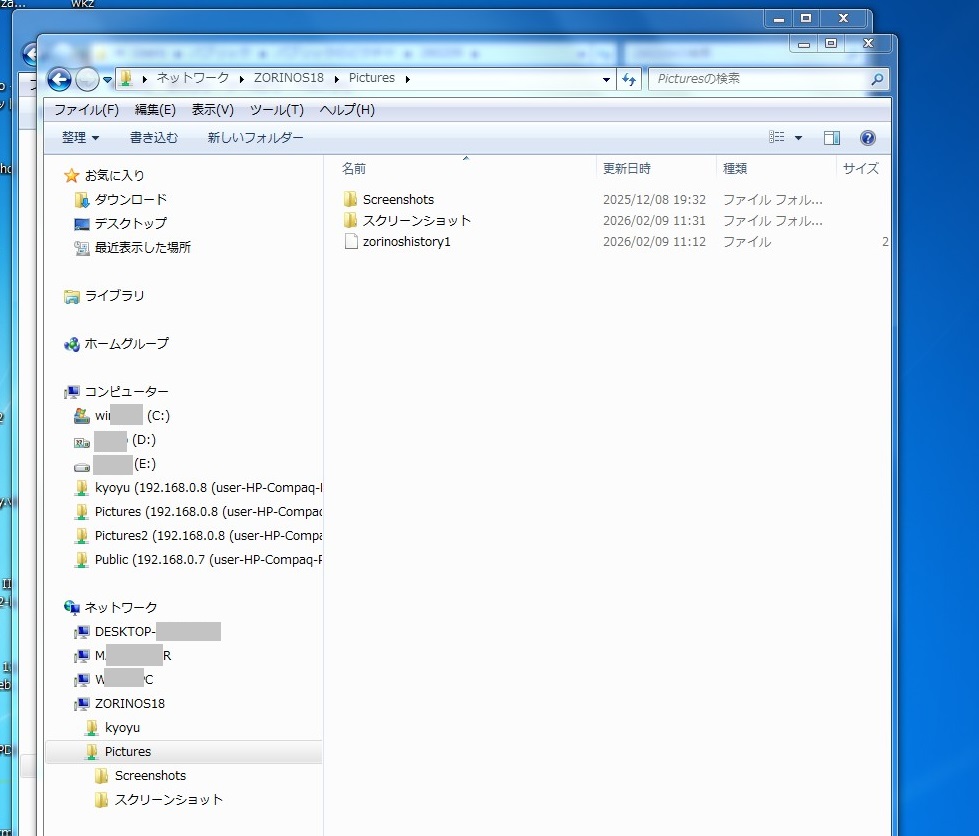Select the zorinoshistory1 file
The width and height of the screenshot is (979, 836).
[406, 241]
